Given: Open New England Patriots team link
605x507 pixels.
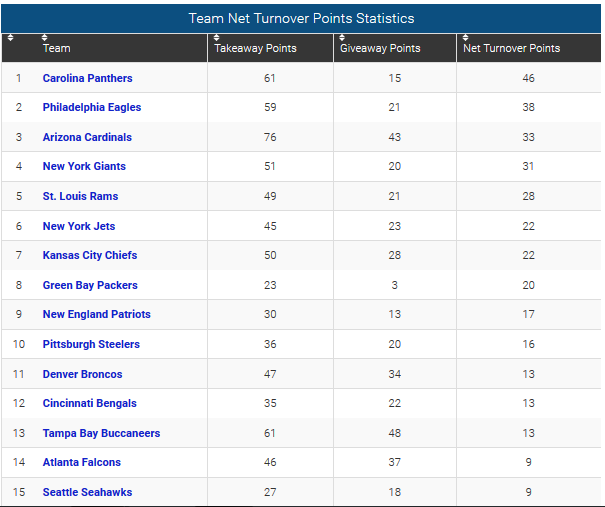Looking at the screenshot, I should pos(96,314).
